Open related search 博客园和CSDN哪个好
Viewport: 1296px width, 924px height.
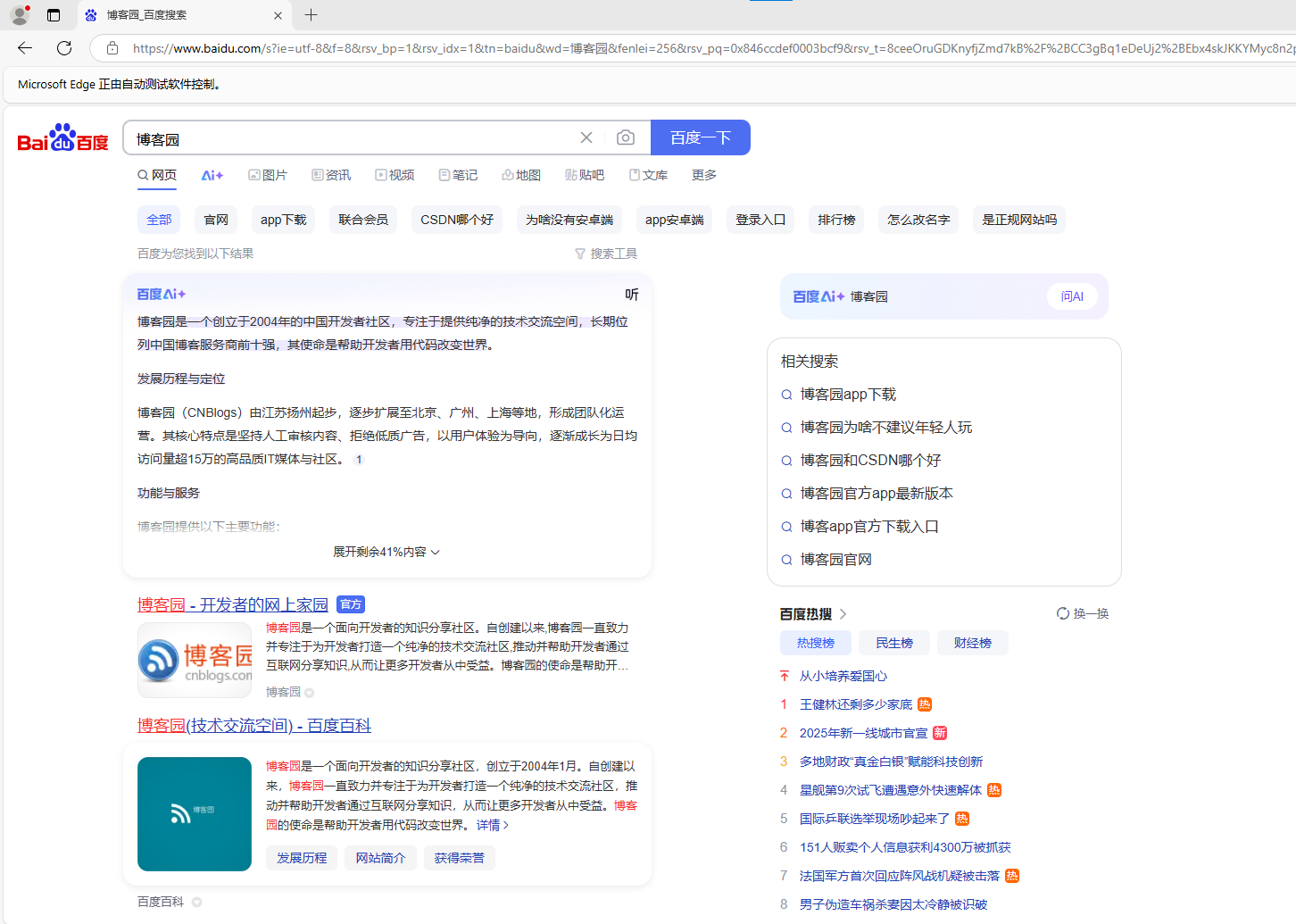(x=870, y=461)
